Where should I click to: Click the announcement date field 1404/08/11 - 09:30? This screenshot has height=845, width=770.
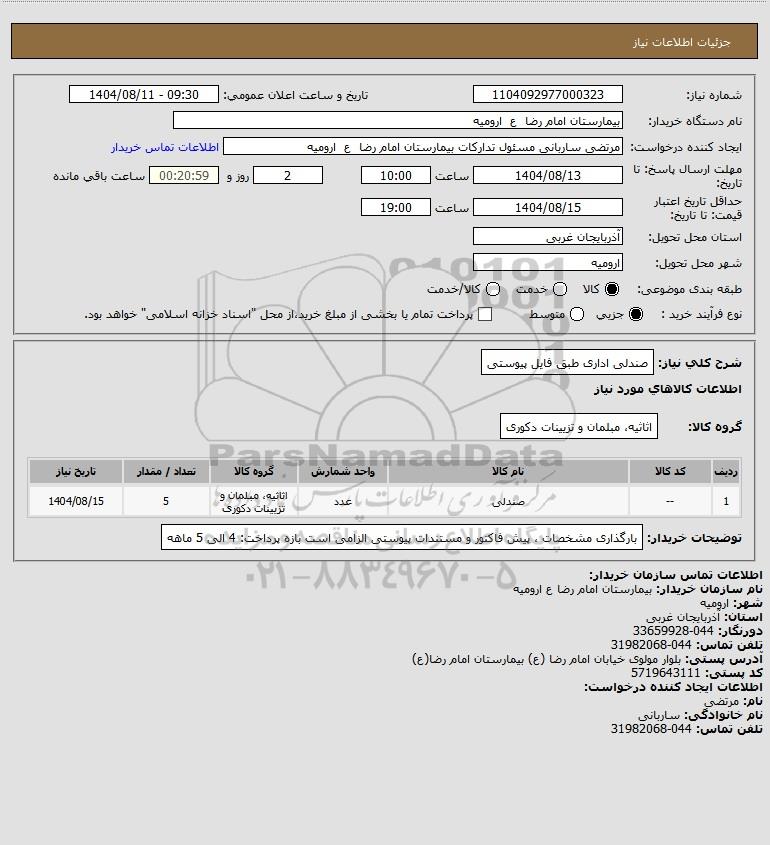[144, 94]
